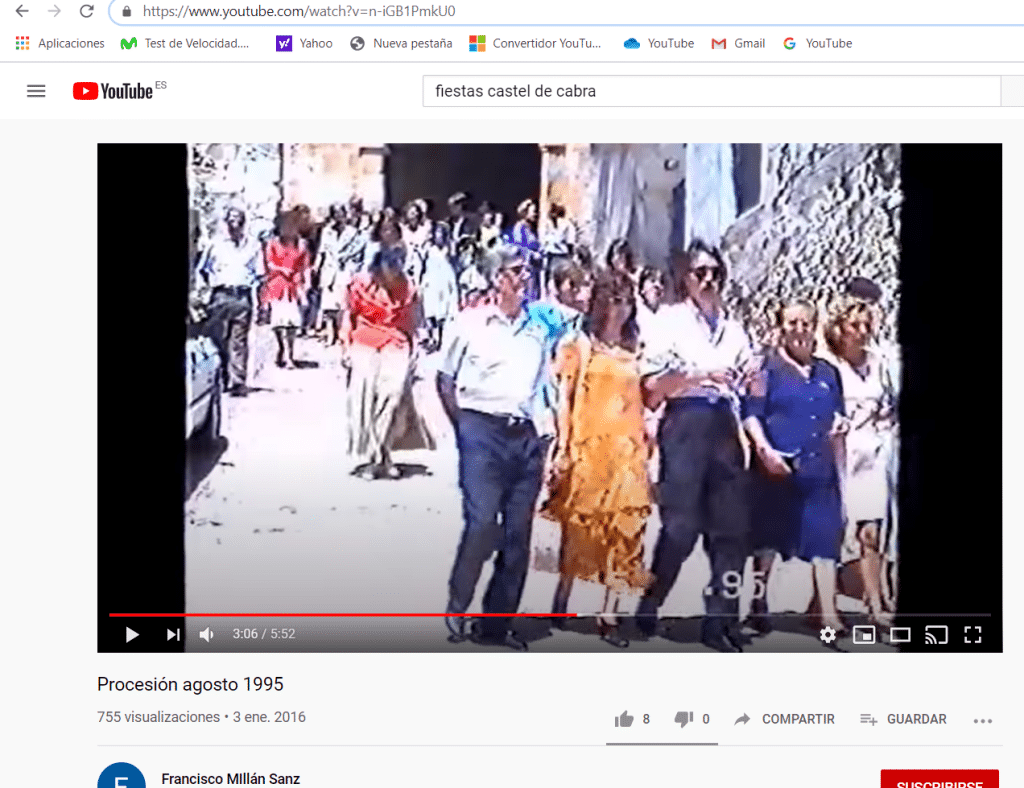Go to the YouTube home logo
The height and width of the screenshot is (788, 1024).
point(112,91)
